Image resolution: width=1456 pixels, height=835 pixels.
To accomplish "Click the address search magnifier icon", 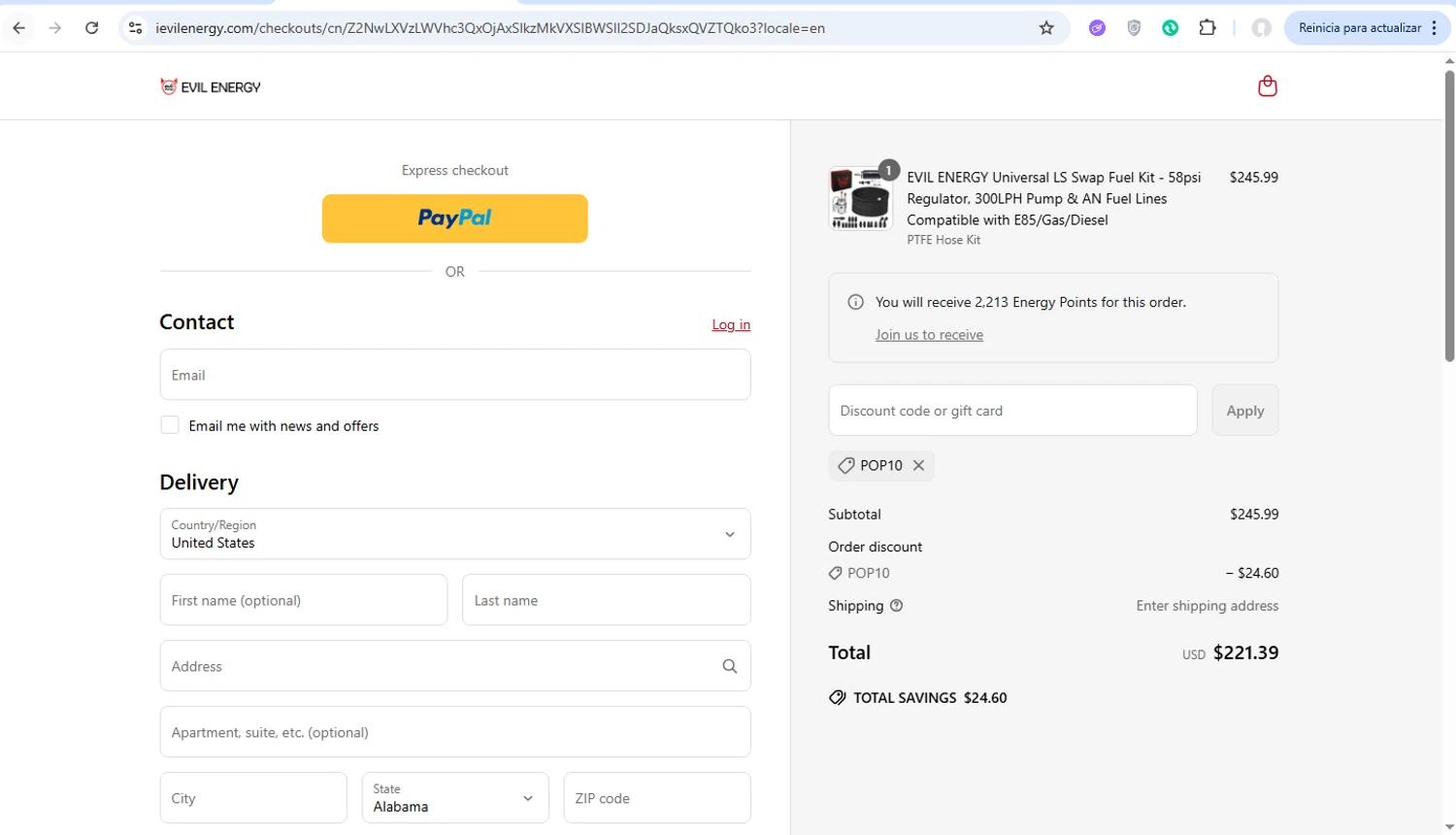I will point(730,666).
